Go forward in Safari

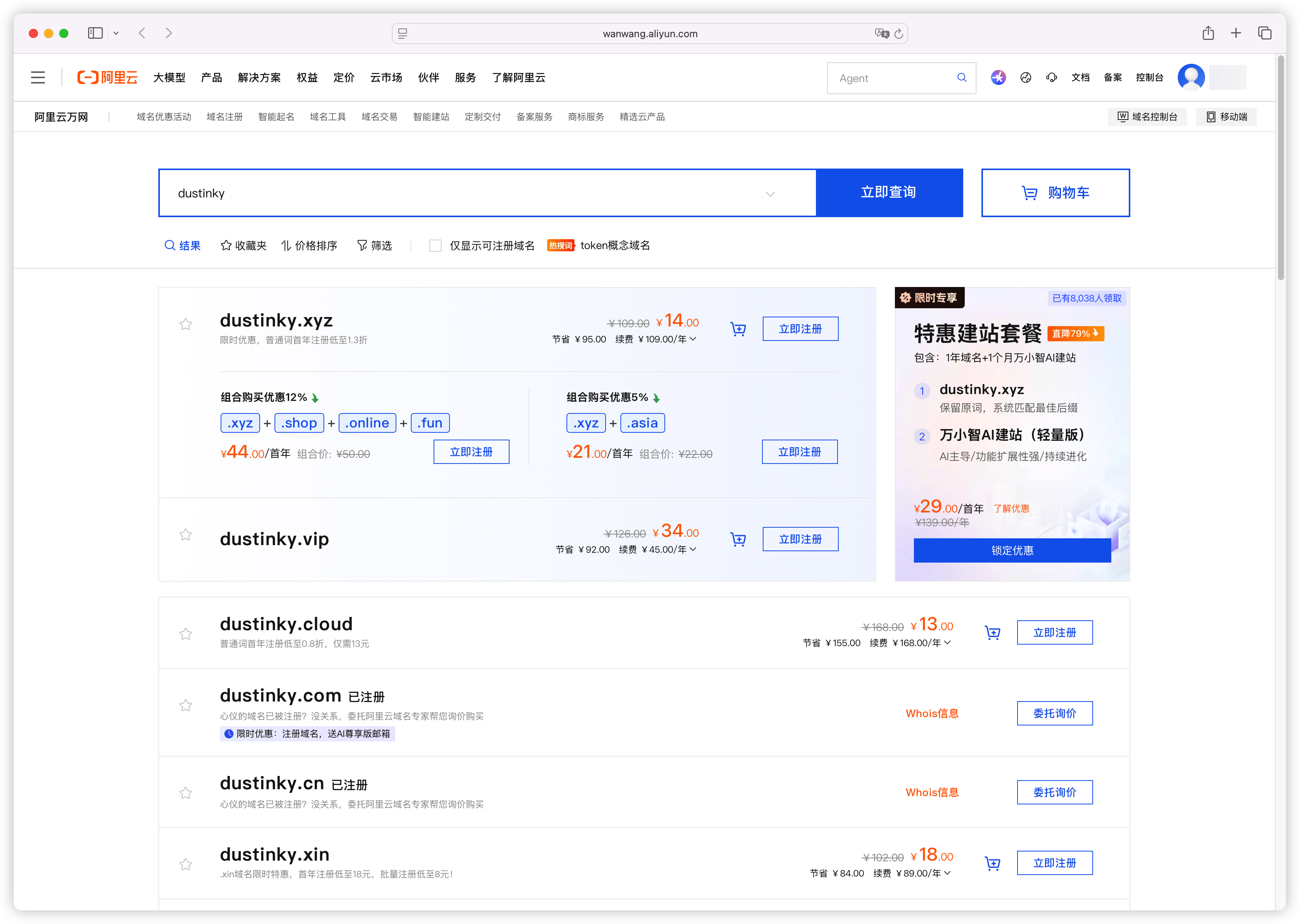(x=169, y=33)
